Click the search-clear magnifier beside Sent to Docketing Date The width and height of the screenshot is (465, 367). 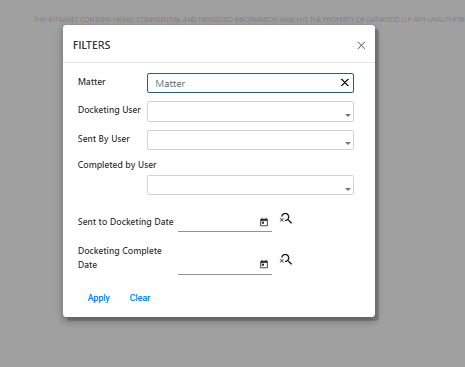[286, 219]
